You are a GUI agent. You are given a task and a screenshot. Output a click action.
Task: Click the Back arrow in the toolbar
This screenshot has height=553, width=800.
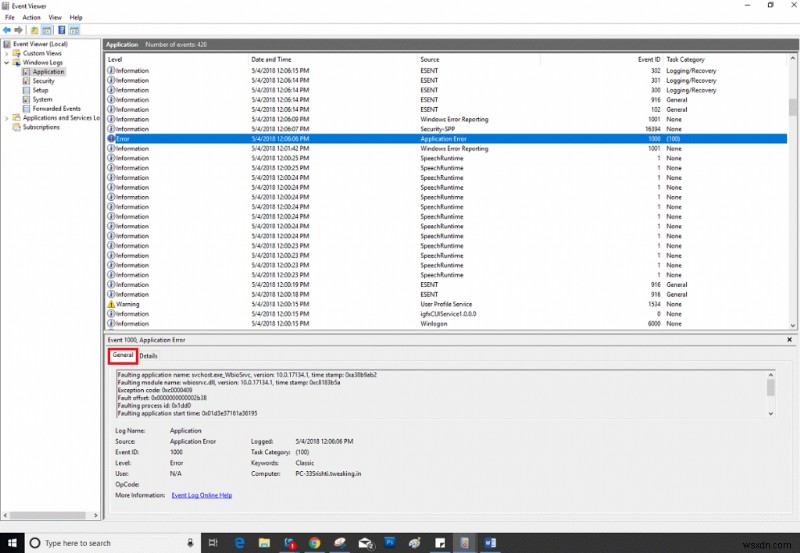tap(7, 30)
